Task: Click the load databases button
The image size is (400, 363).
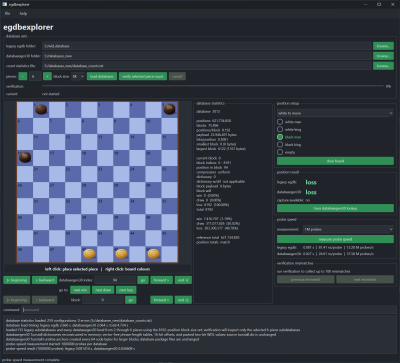Action: pos(102,76)
